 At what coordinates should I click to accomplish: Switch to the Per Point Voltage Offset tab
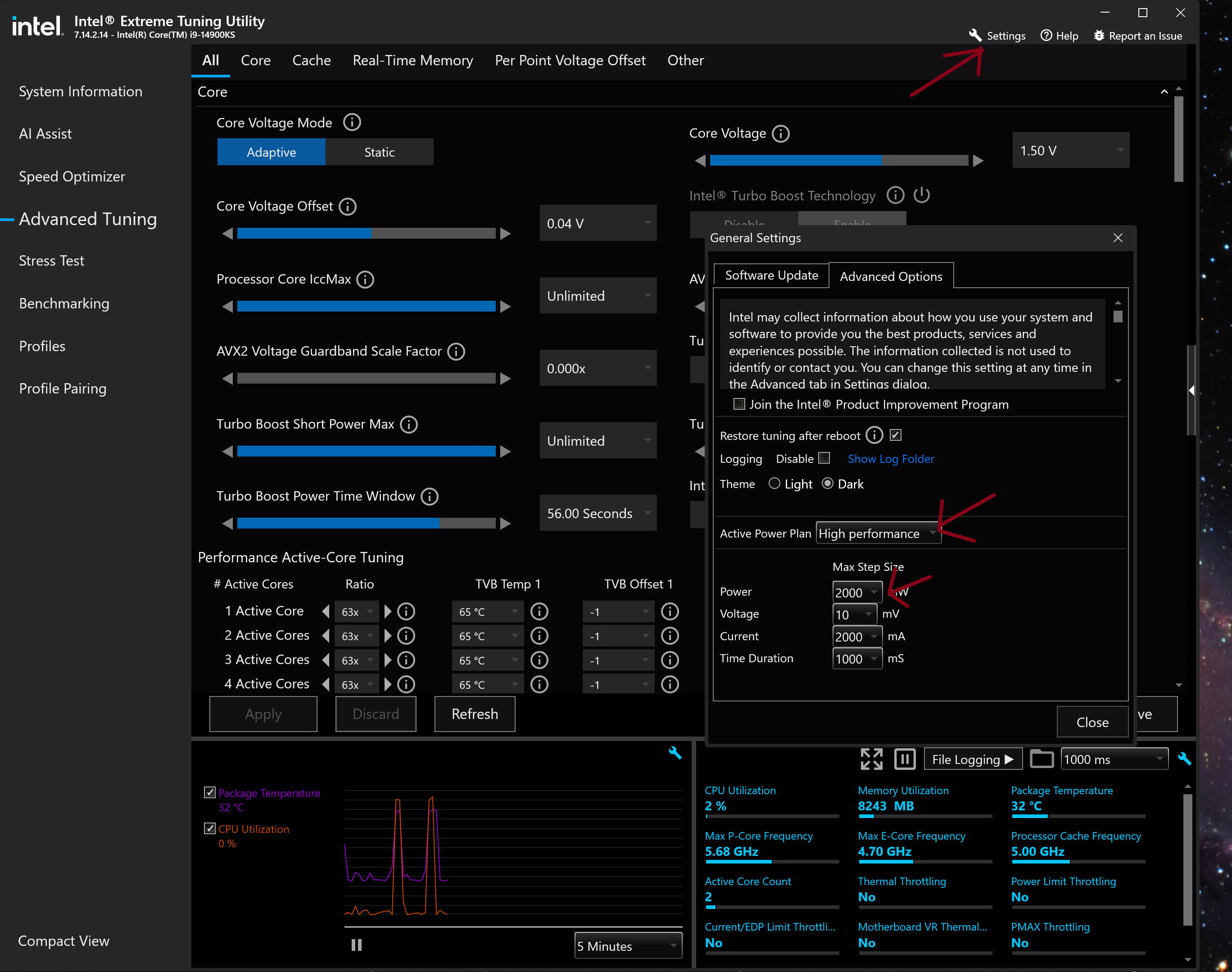(570, 60)
